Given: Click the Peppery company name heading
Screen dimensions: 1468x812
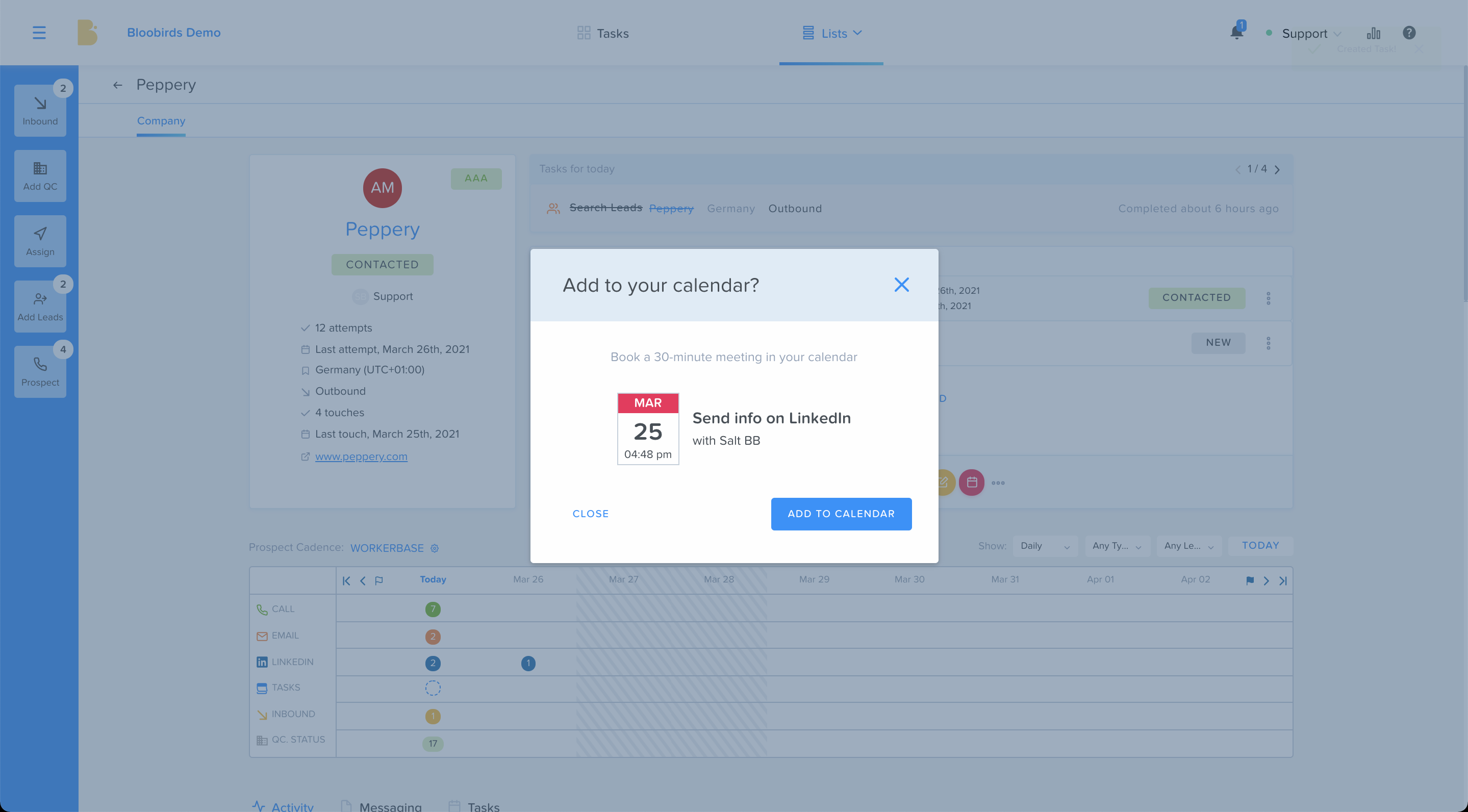Looking at the screenshot, I should point(382,229).
